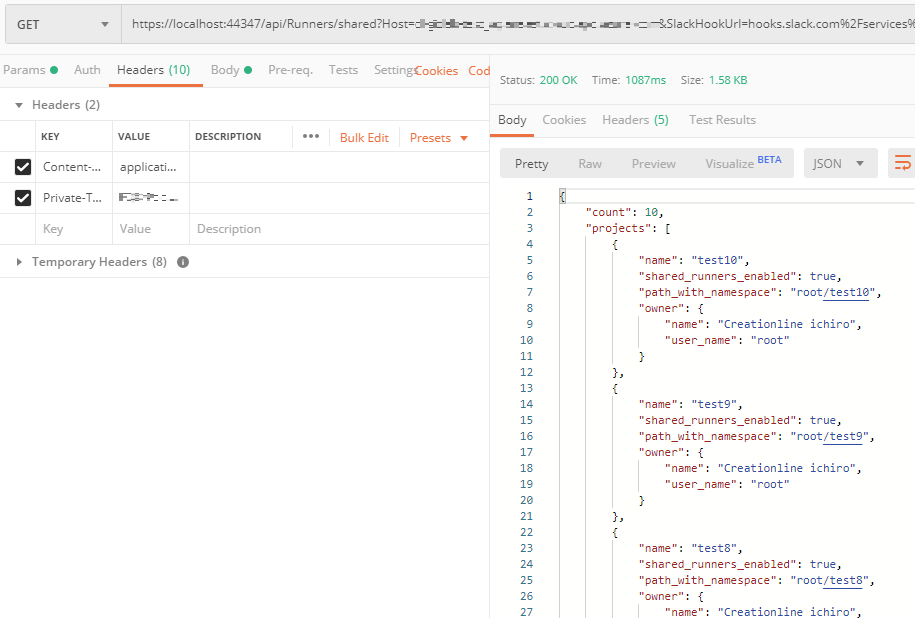Select the Preview view

[x=653, y=163]
